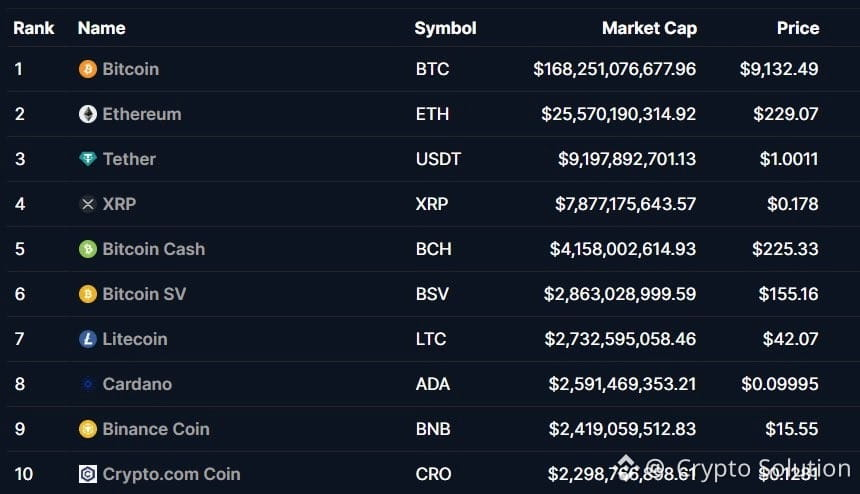860x494 pixels.
Task: Click the Cardano logo icon
Action: click(x=88, y=384)
